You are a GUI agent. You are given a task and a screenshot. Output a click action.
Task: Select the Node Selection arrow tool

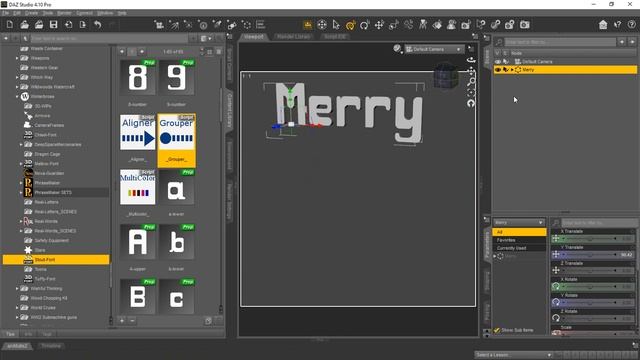(x=336, y=25)
